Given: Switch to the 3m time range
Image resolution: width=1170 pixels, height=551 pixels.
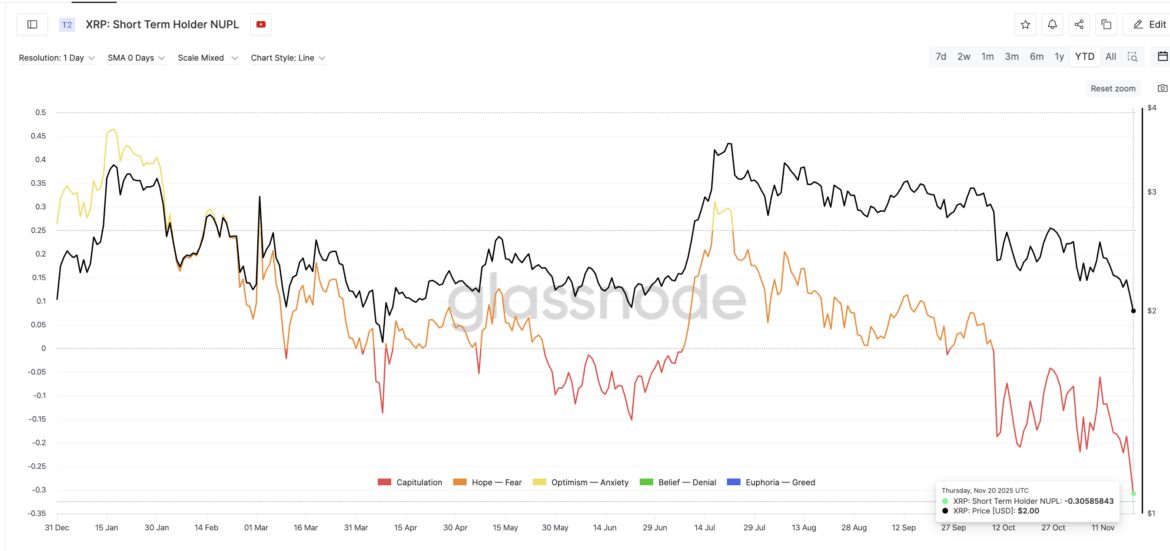Looking at the screenshot, I should [x=1012, y=57].
